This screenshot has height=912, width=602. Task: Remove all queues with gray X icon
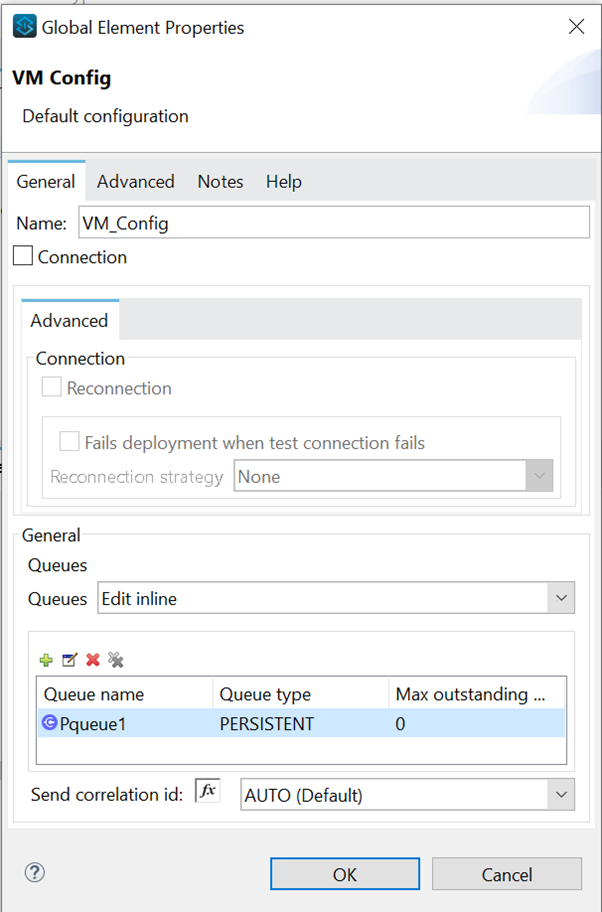point(116,659)
